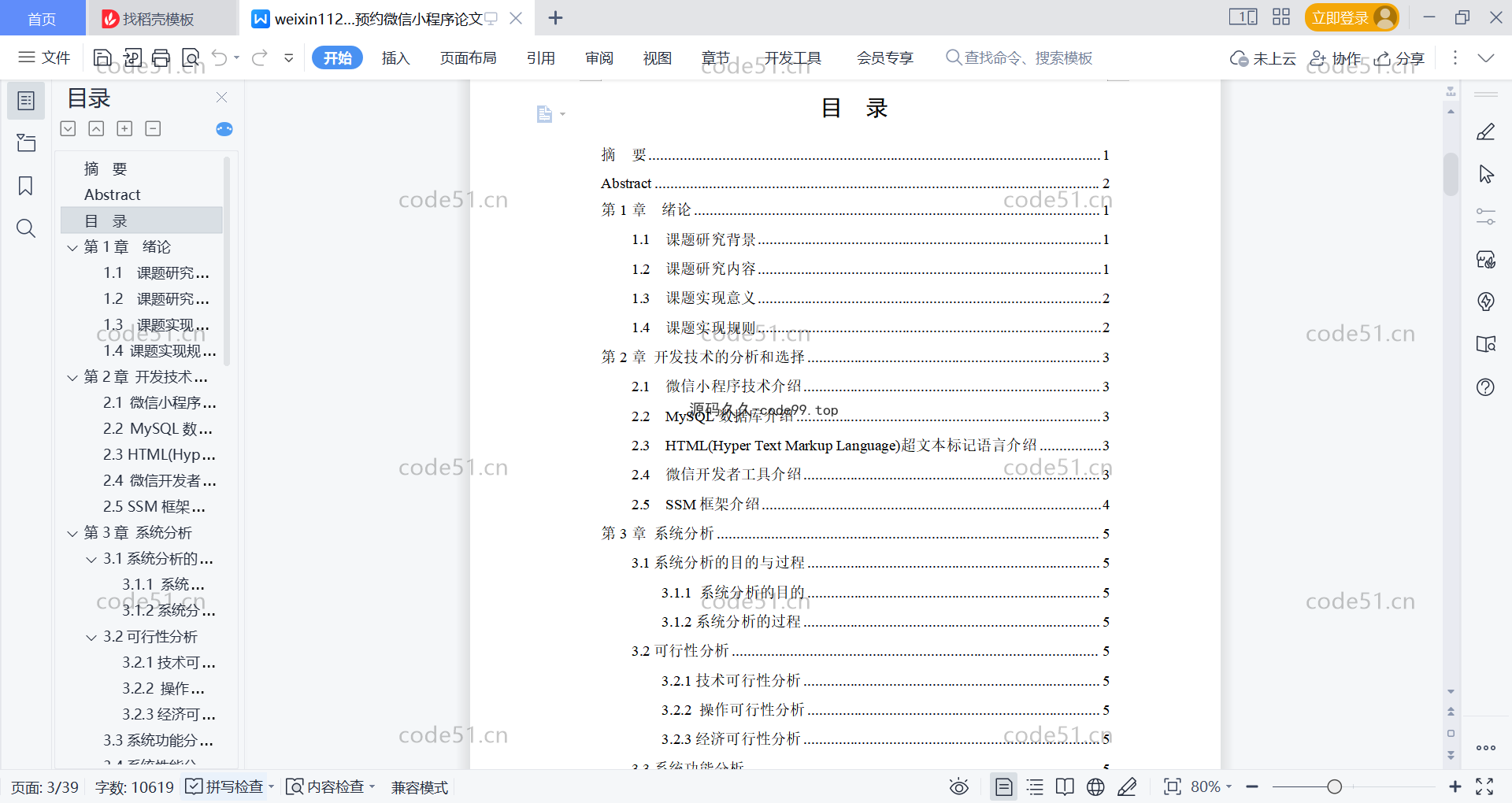The height and width of the screenshot is (803, 1512).
Task: Switch to the 插入 ribbon tab
Action: click(x=395, y=57)
